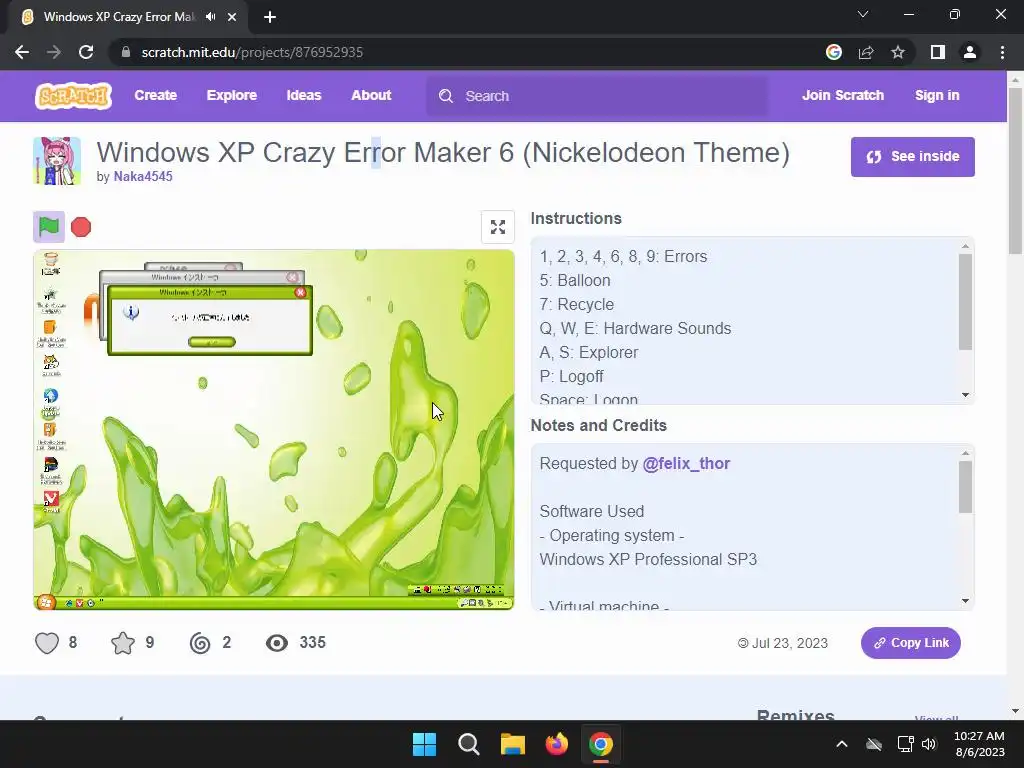1024x768 pixels.
Task: Open Join Scratch link
Action: click(842, 95)
